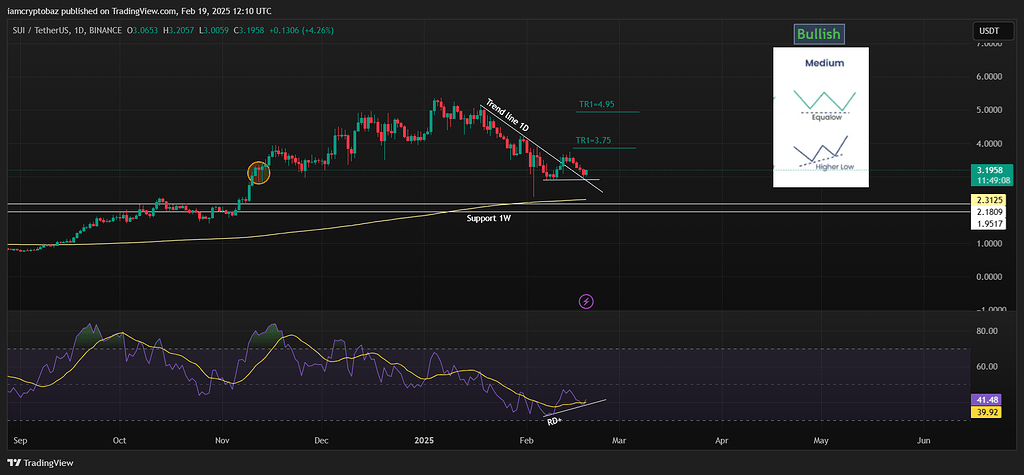
Task: Click the green Bullish badge
Action: click(818, 34)
